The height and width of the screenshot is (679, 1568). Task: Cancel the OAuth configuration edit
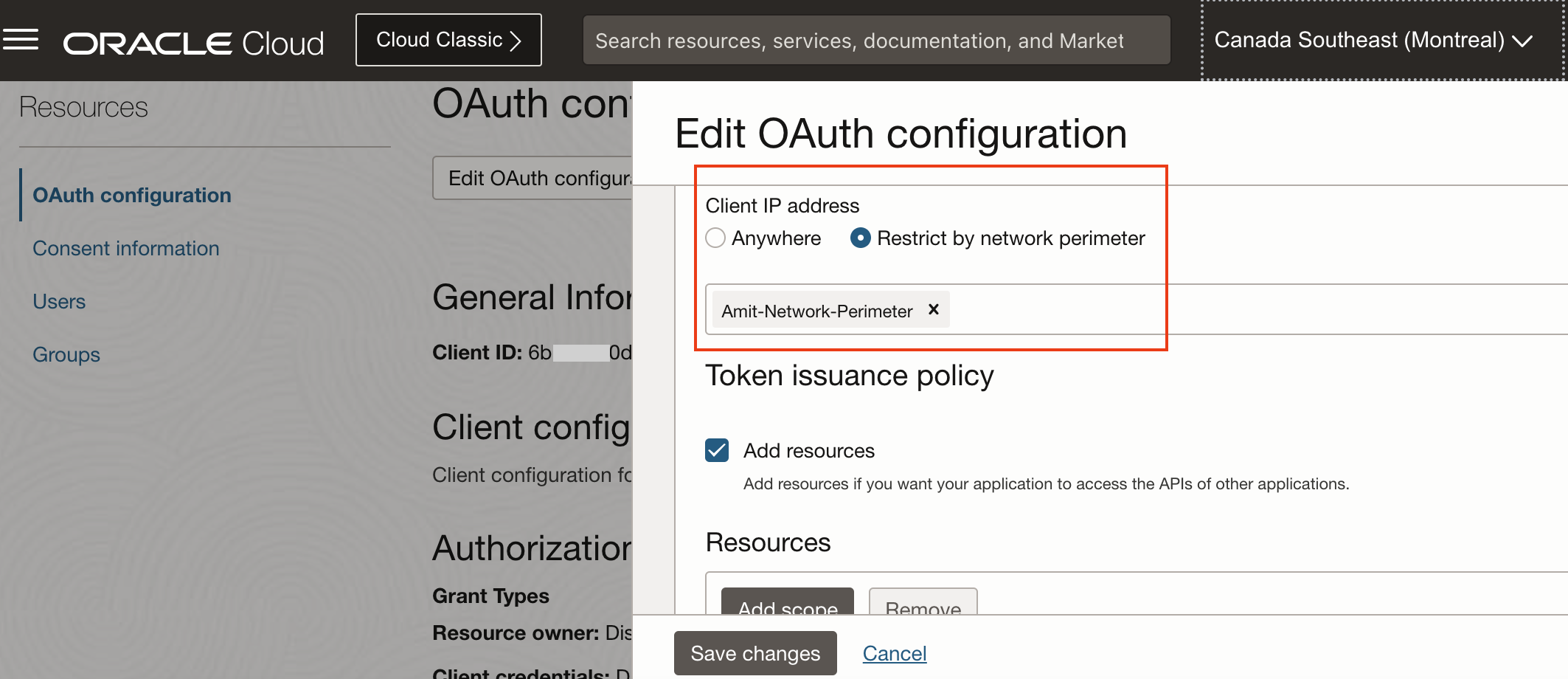coord(894,653)
